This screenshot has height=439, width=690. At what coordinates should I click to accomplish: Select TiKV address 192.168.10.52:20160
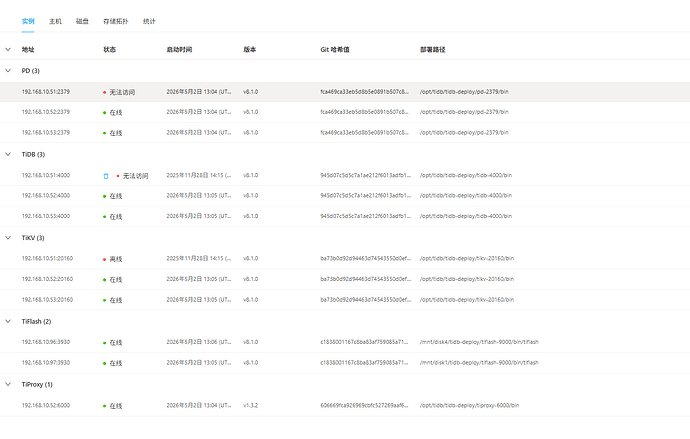point(47,279)
